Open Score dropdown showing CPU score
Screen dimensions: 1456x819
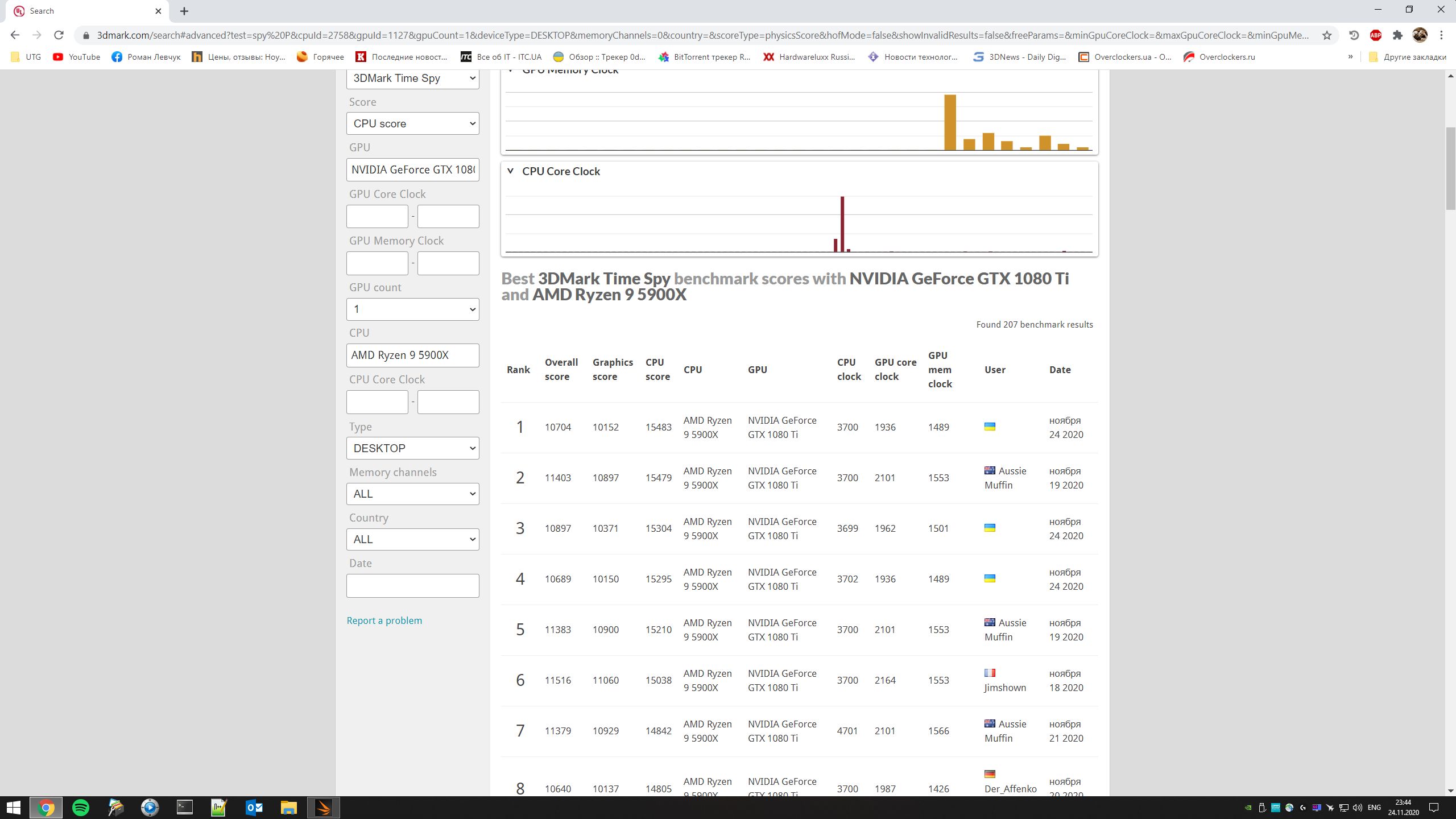(x=413, y=123)
